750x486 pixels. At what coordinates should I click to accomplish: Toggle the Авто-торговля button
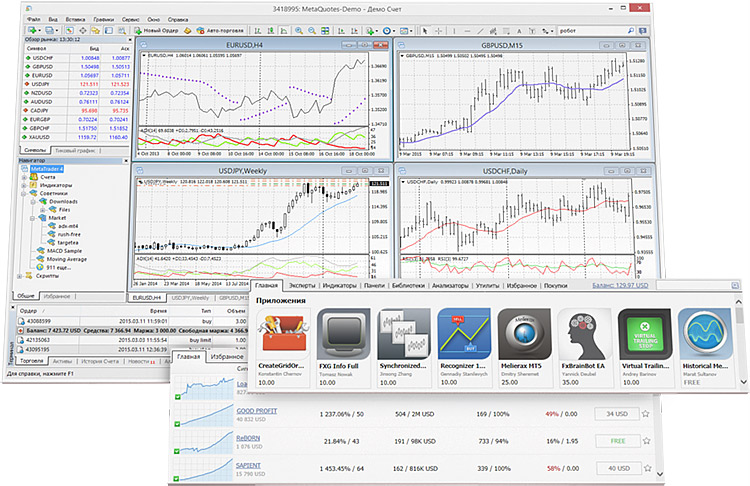point(220,30)
